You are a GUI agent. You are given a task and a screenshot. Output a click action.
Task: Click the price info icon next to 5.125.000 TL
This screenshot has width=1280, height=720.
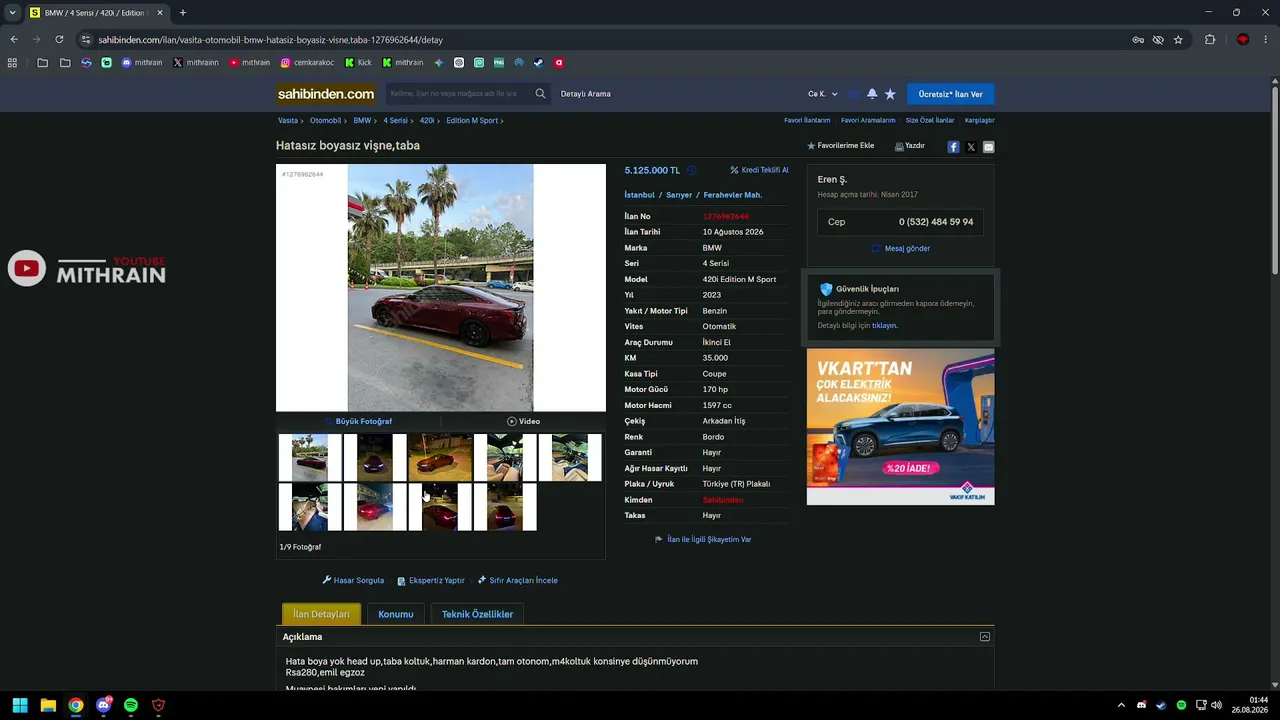[x=691, y=171]
